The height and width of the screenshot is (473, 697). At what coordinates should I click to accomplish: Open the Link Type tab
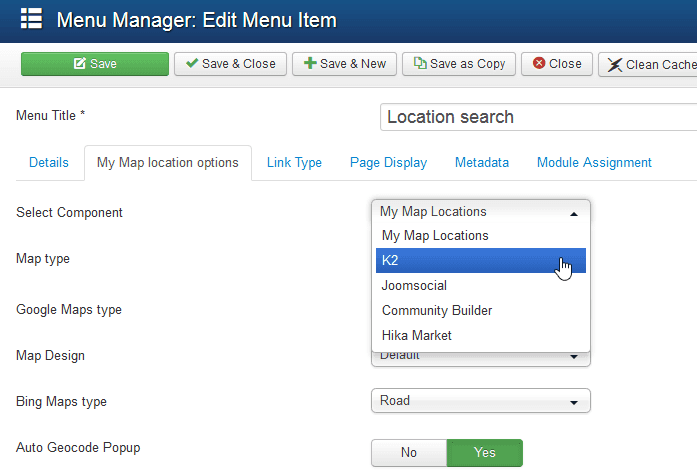294,163
